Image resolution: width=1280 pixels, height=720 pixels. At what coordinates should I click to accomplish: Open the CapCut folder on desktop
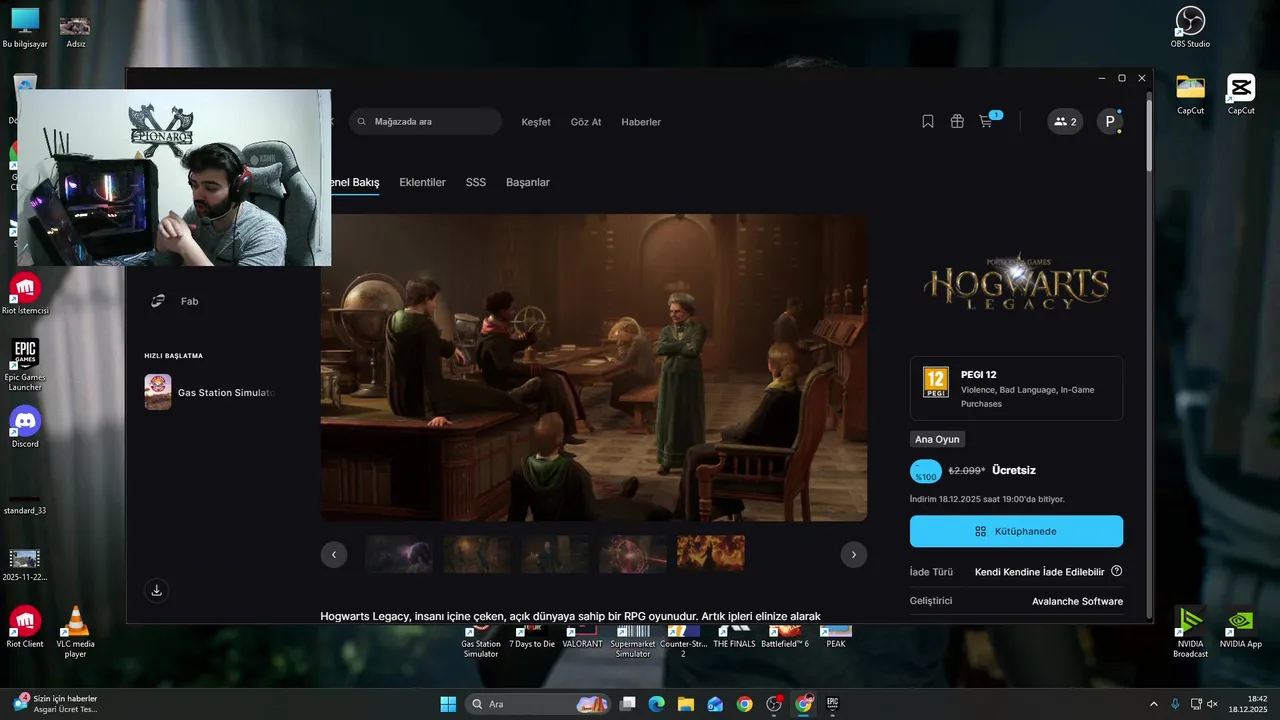[x=1190, y=94]
